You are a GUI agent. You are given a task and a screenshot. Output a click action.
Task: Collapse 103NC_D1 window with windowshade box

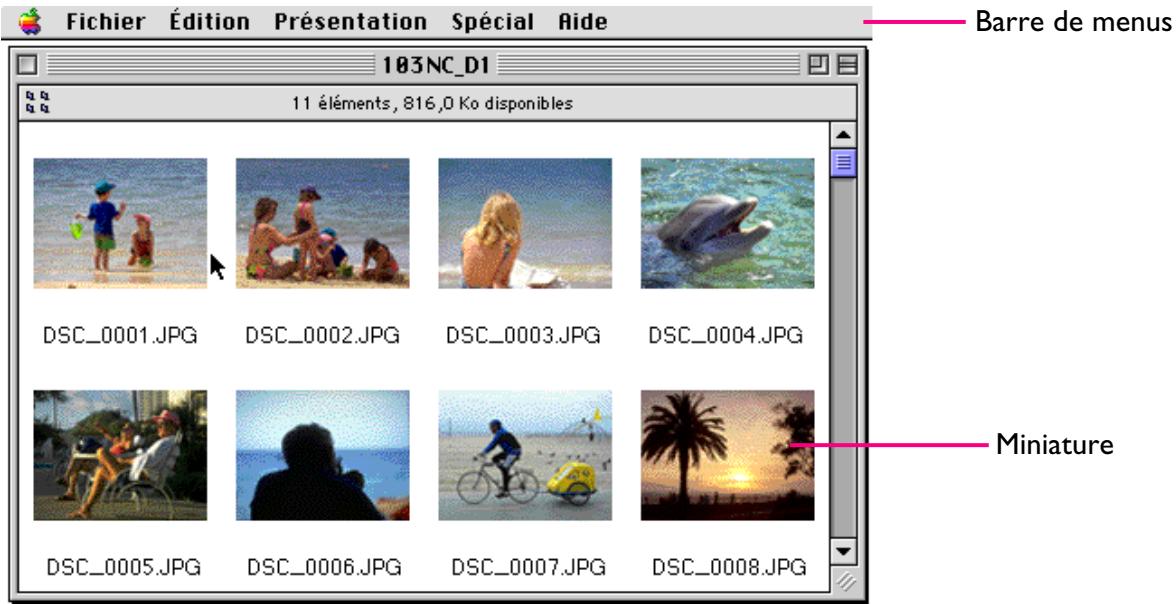(847, 65)
